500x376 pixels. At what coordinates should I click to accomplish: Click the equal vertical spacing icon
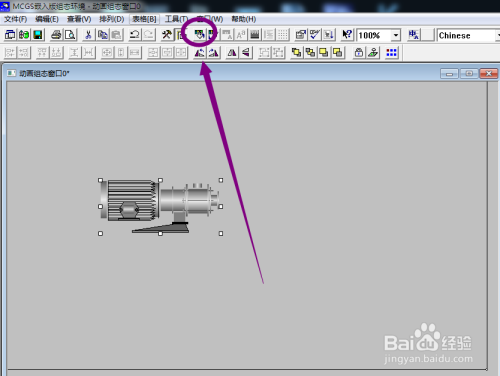74,52
